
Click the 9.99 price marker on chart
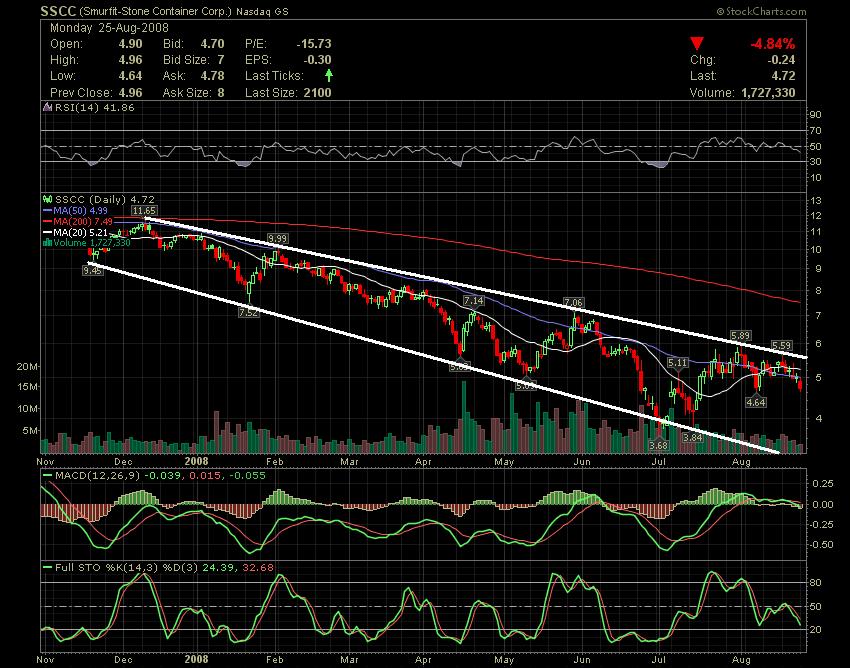coord(278,239)
